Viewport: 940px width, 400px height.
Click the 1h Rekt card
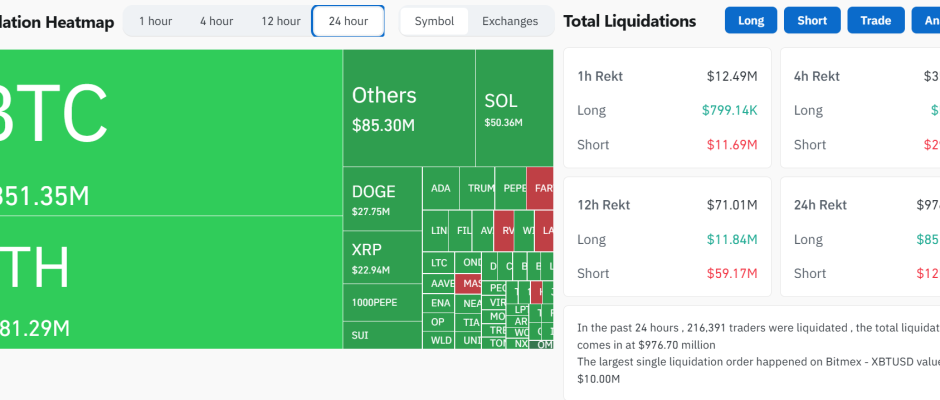tap(667, 109)
